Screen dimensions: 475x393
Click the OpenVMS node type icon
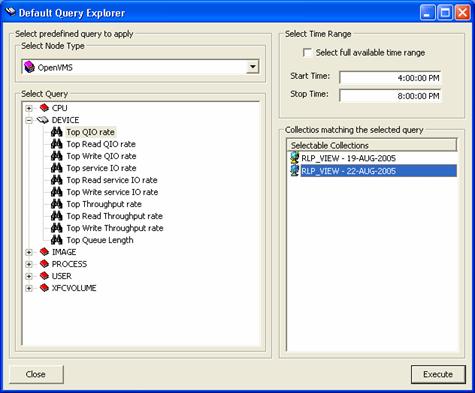(29, 67)
